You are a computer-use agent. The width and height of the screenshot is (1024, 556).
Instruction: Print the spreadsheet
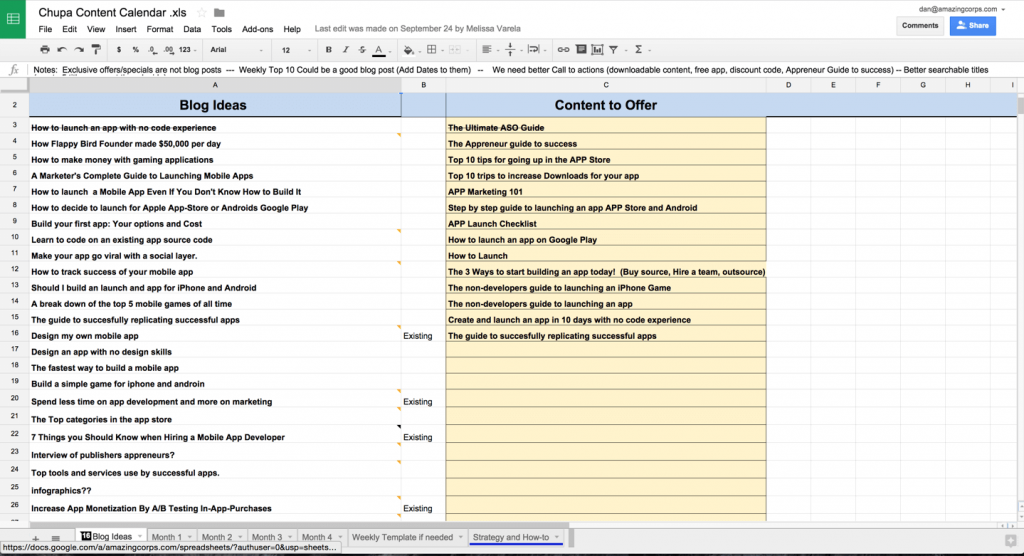[x=44, y=50]
